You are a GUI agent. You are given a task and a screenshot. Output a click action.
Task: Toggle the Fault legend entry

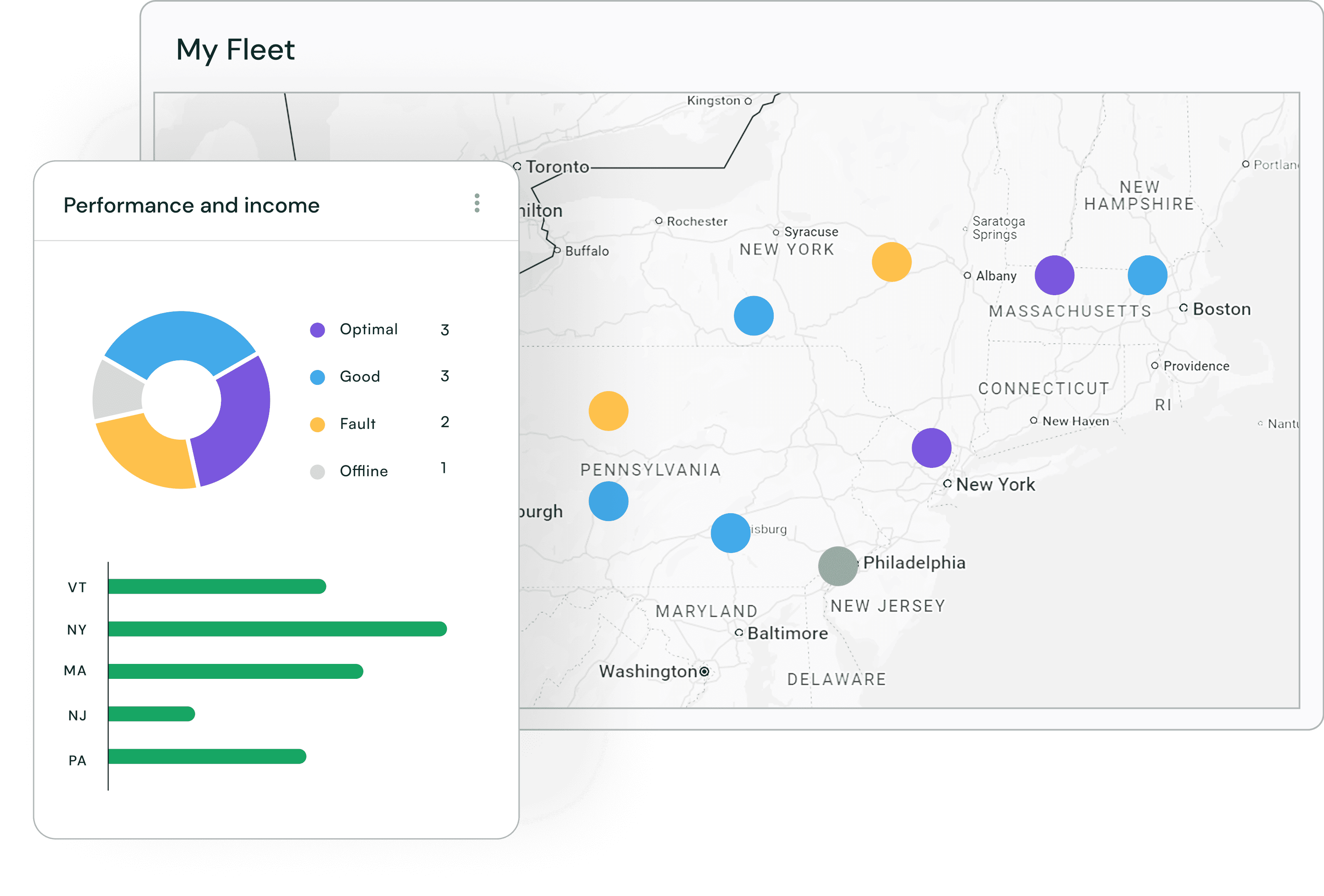tap(357, 424)
